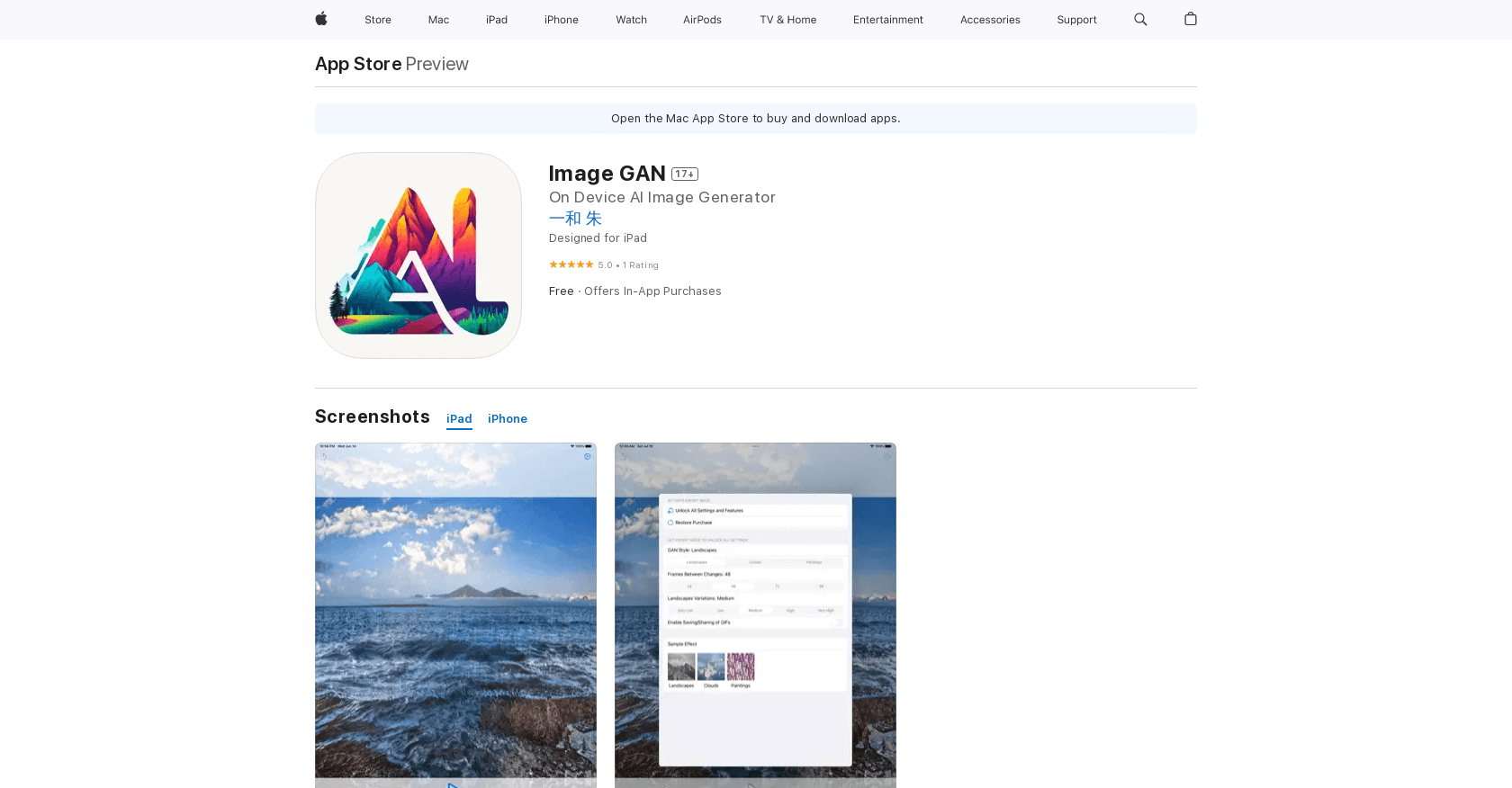The image size is (1512, 788).
Task: Open the shopping bag icon
Action: click(1191, 19)
